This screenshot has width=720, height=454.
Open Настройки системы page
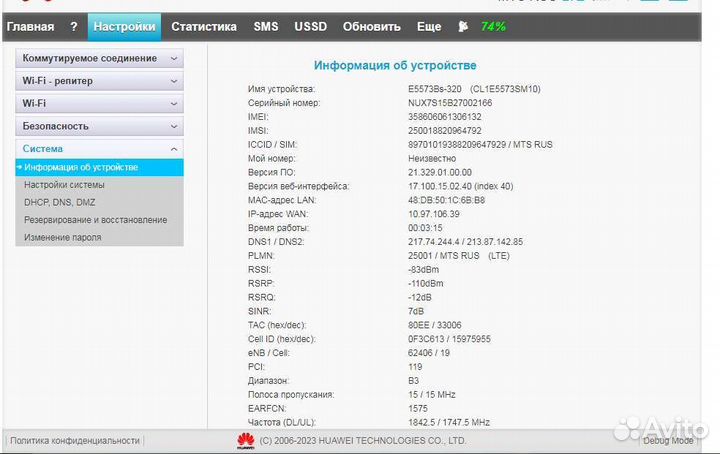point(64,185)
